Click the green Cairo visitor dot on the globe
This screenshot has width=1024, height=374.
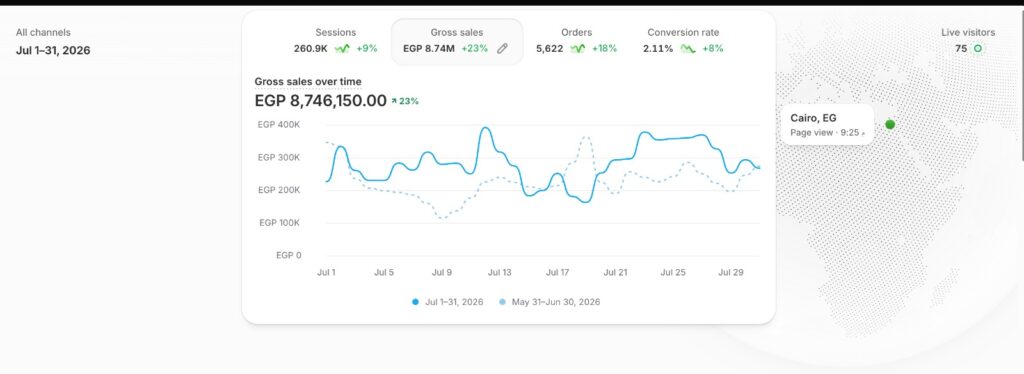(x=889, y=124)
